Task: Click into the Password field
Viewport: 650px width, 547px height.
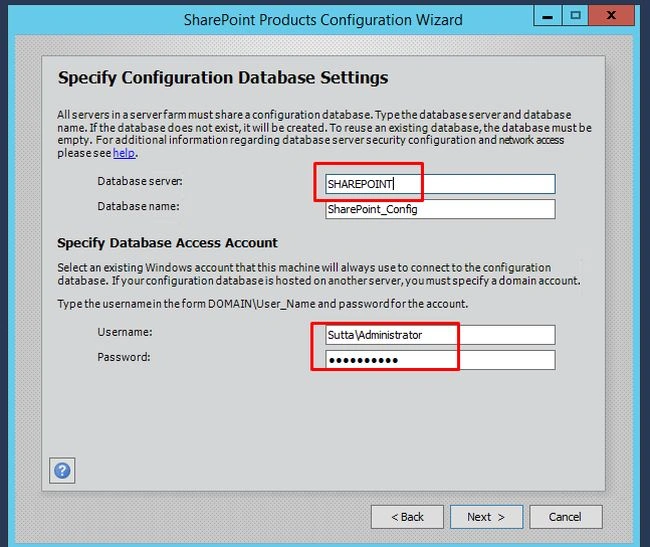Action: tap(440, 360)
